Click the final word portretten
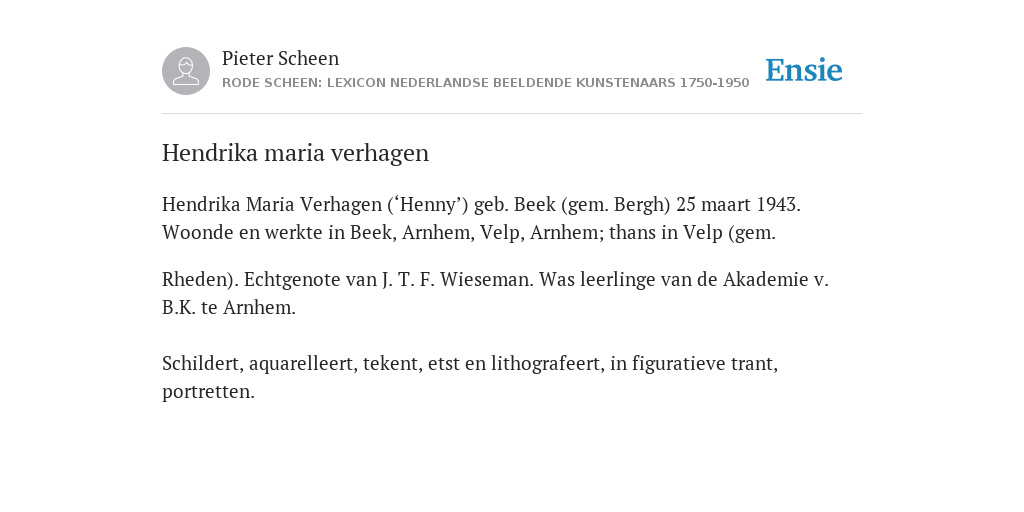 point(208,392)
